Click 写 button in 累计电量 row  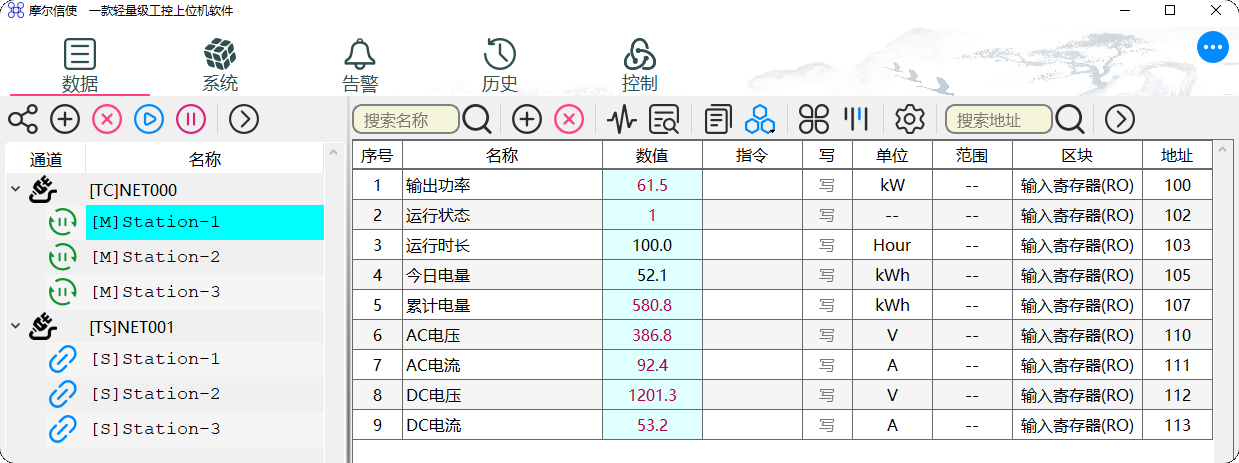tap(827, 305)
